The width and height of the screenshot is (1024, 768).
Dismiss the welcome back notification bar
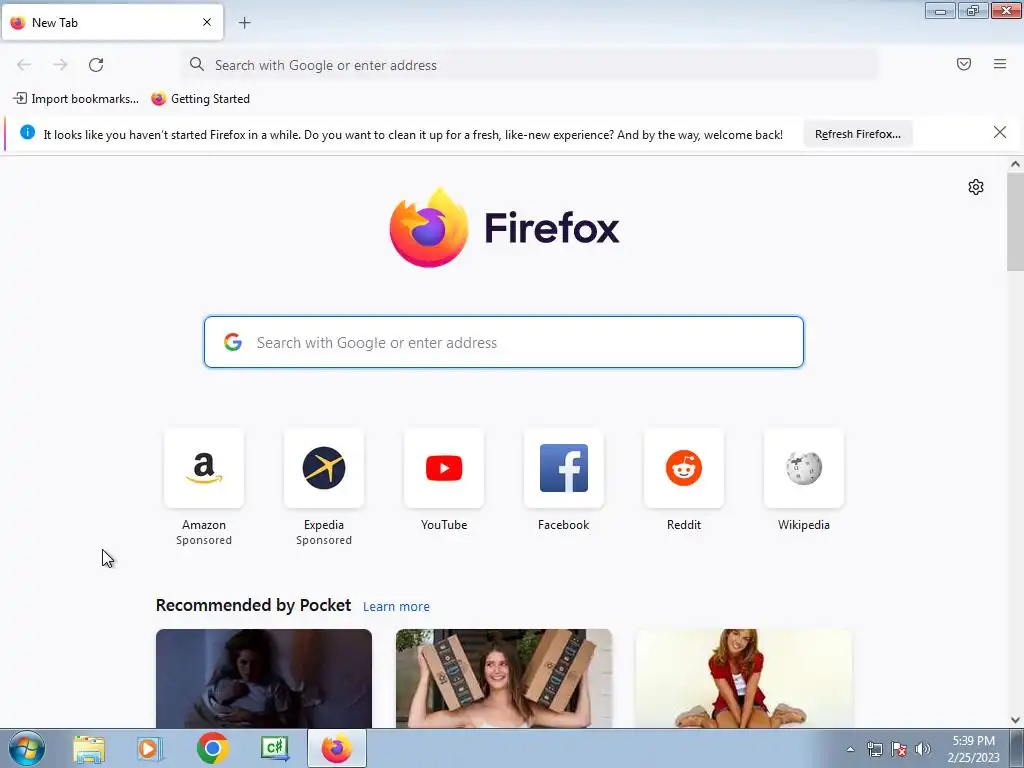tap(1000, 133)
